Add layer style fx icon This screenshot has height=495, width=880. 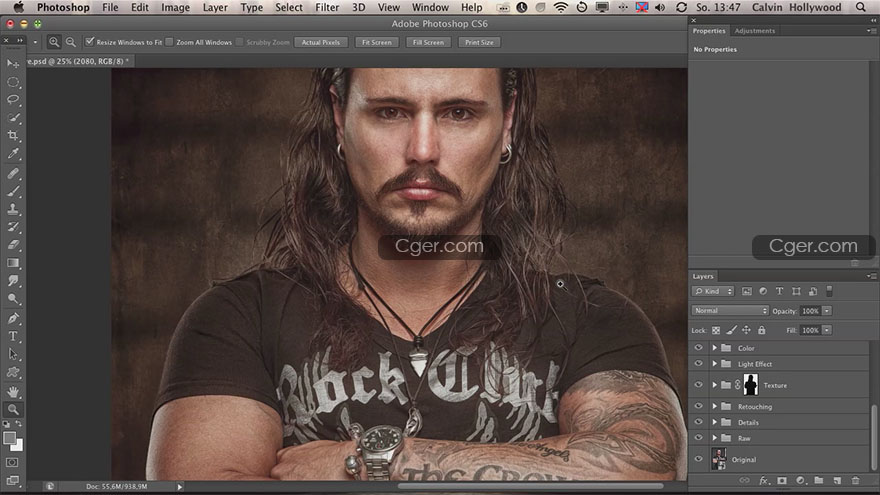coord(764,480)
